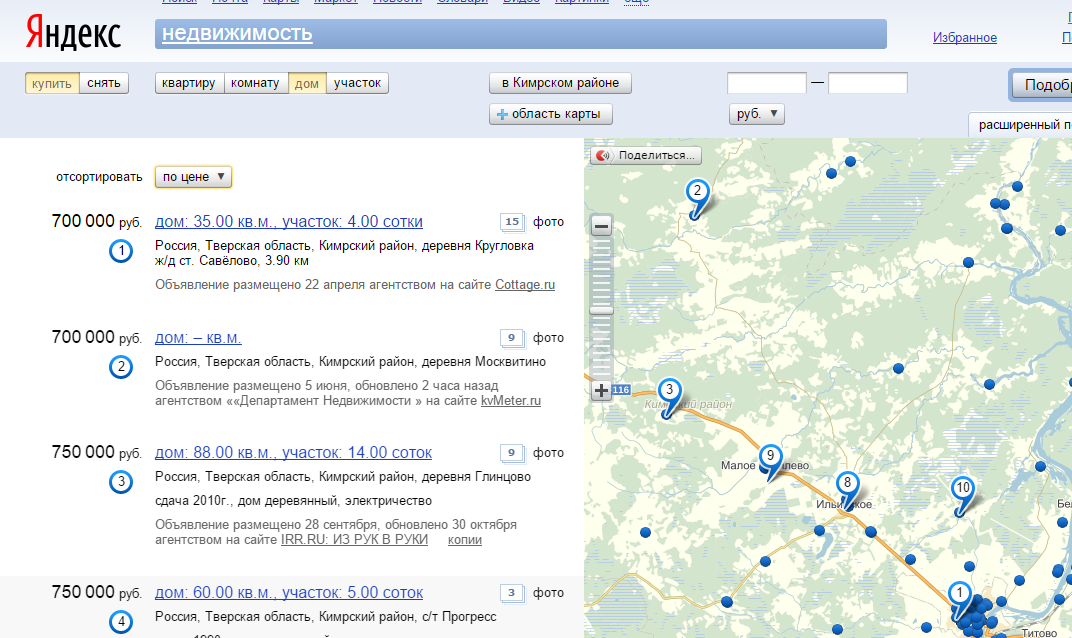Click the road 116 label on map
Viewport: 1072px width, 638px height.
[x=621, y=390]
